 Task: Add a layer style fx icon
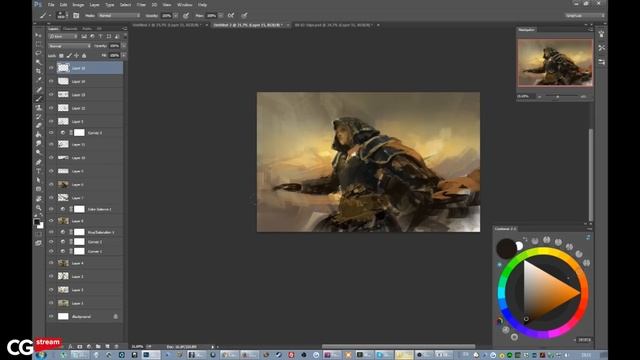click(x=70, y=347)
